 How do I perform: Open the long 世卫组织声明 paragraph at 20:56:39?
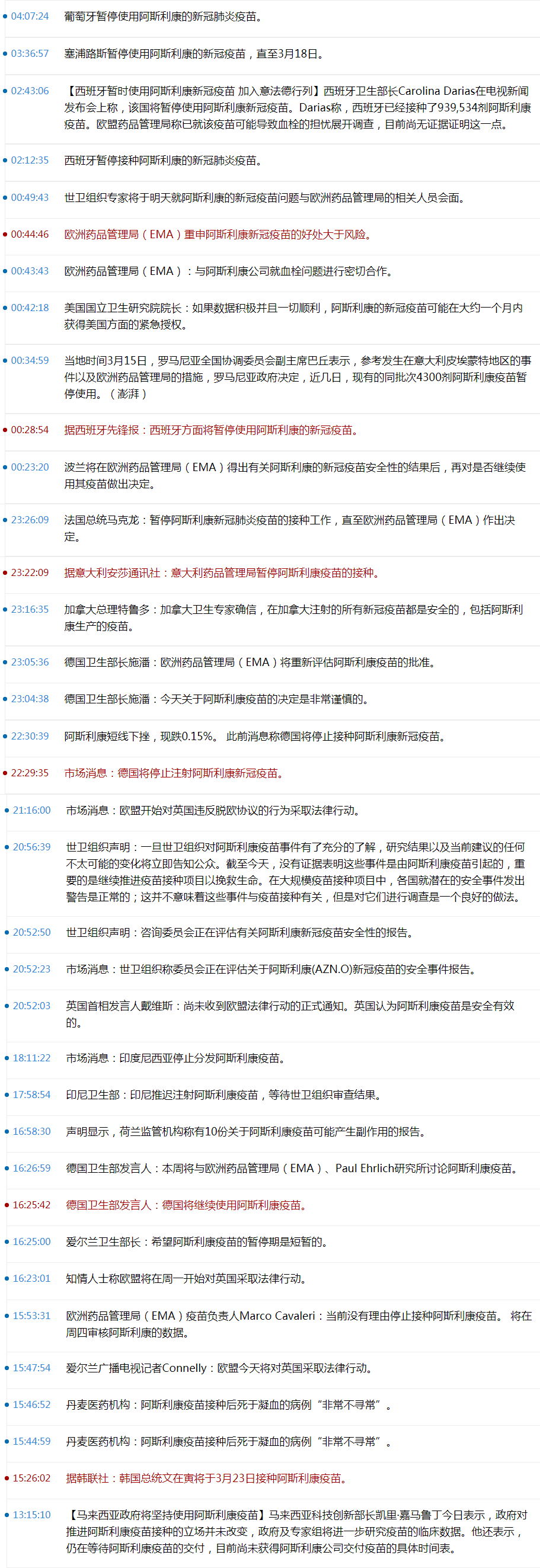[296, 872]
